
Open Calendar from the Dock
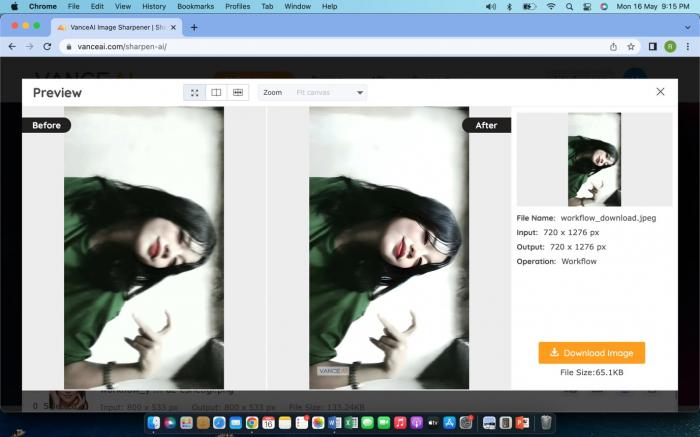point(268,422)
